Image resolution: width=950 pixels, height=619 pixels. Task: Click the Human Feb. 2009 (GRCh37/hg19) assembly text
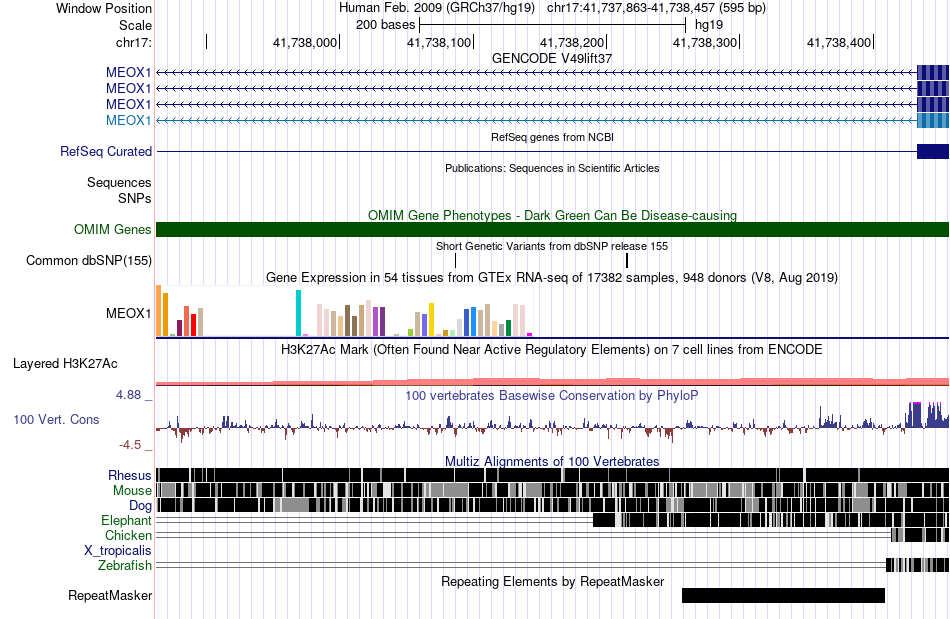(x=437, y=8)
